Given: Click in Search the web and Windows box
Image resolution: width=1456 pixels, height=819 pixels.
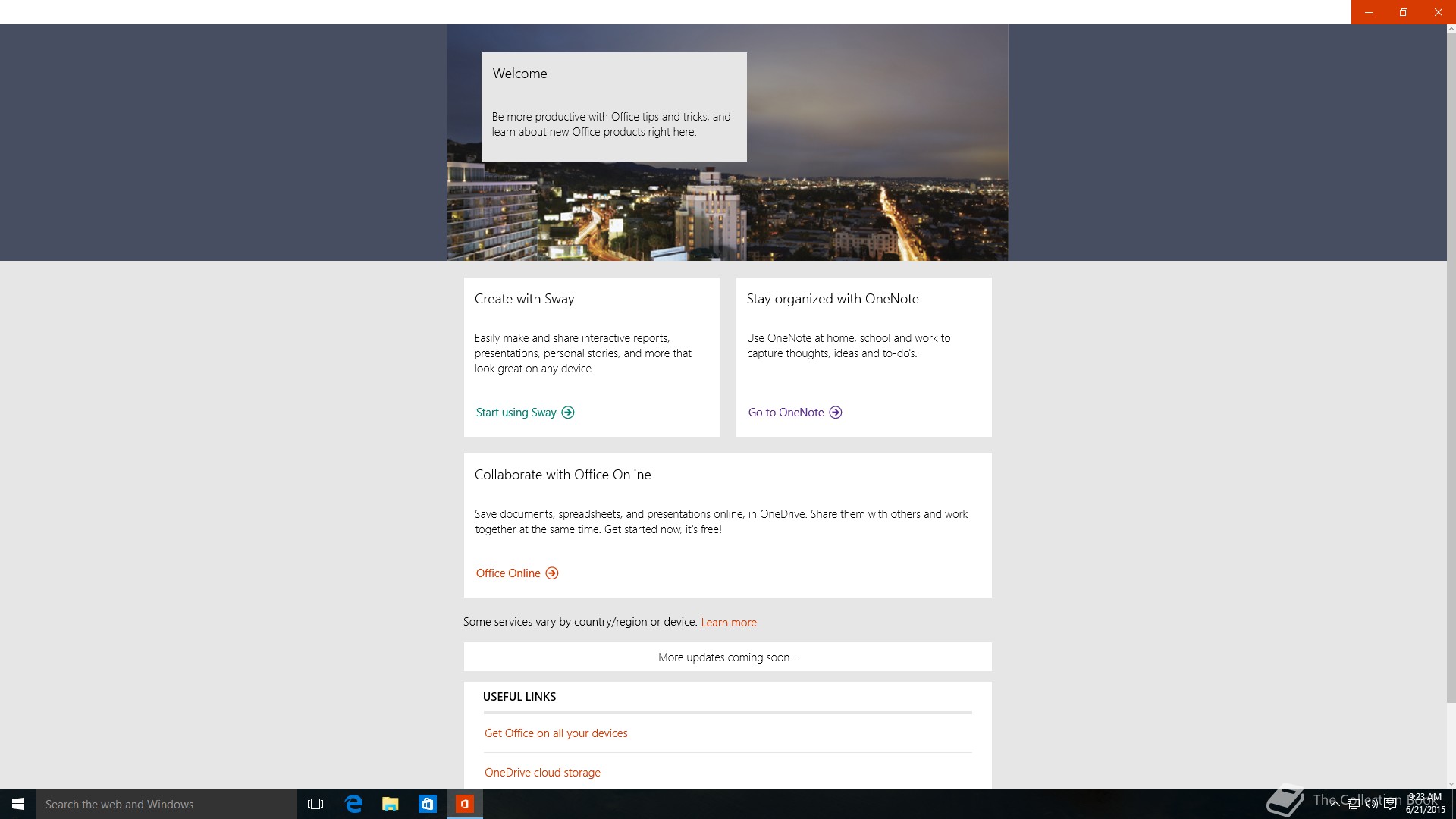Looking at the screenshot, I should pyautogui.click(x=167, y=804).
